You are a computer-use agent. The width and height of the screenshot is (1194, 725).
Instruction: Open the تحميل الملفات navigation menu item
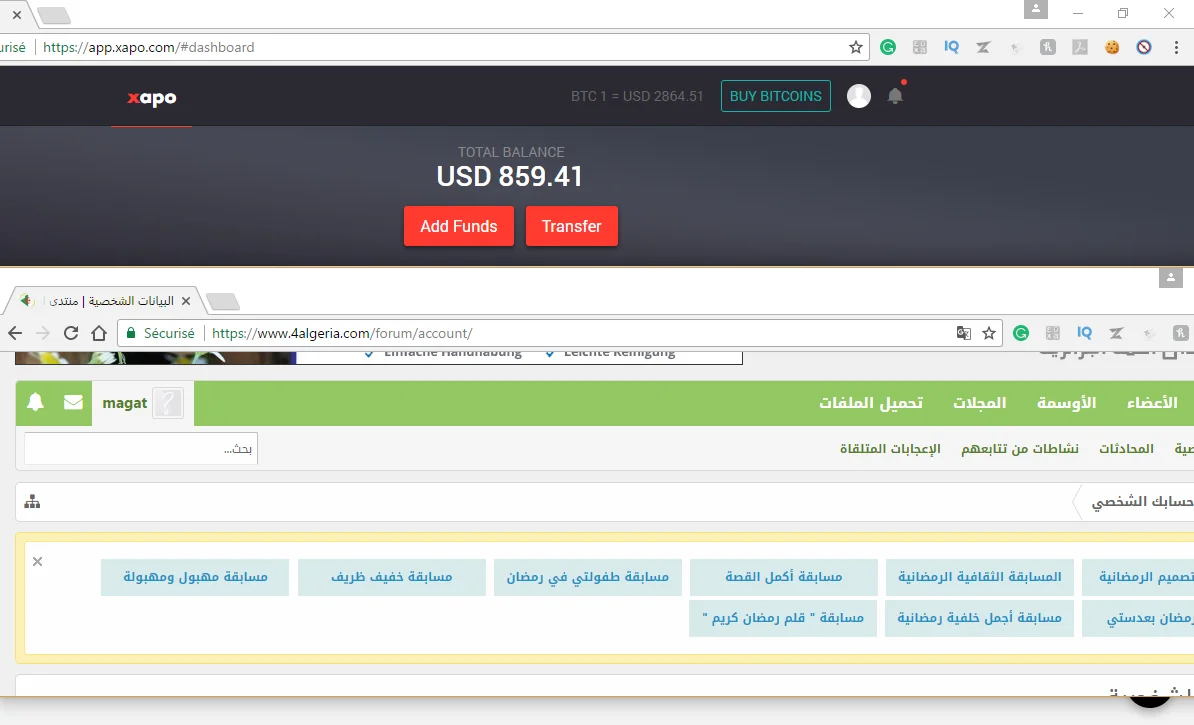pos(871,403)
